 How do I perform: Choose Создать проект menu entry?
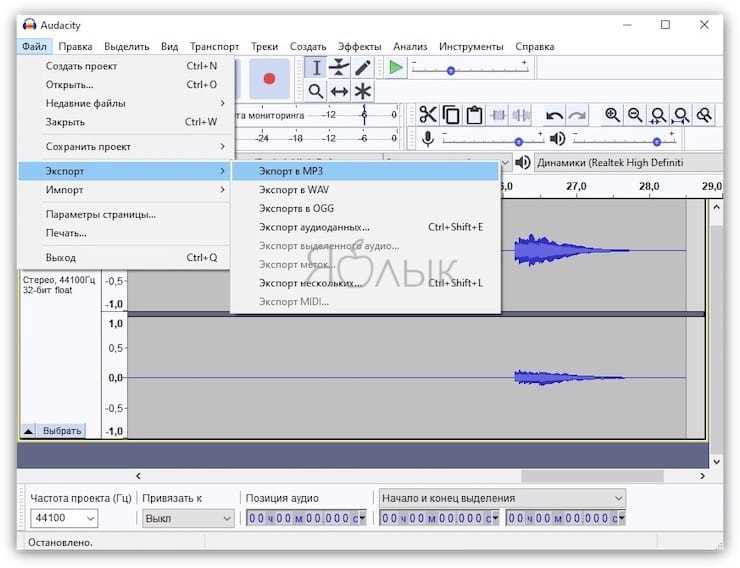(x=126, y=66)
